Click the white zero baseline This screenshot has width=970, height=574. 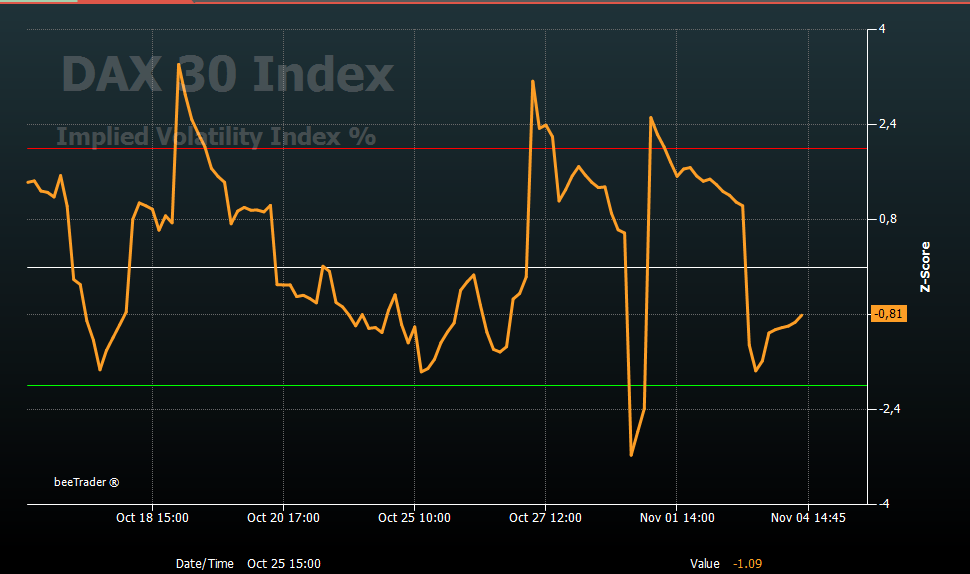447,267
